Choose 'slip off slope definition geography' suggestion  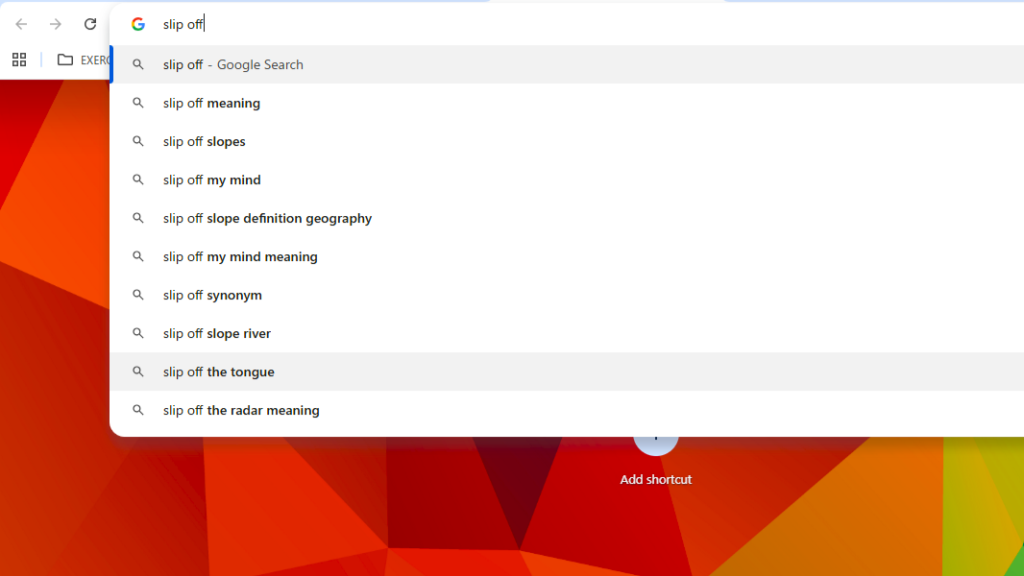point(267,218)
